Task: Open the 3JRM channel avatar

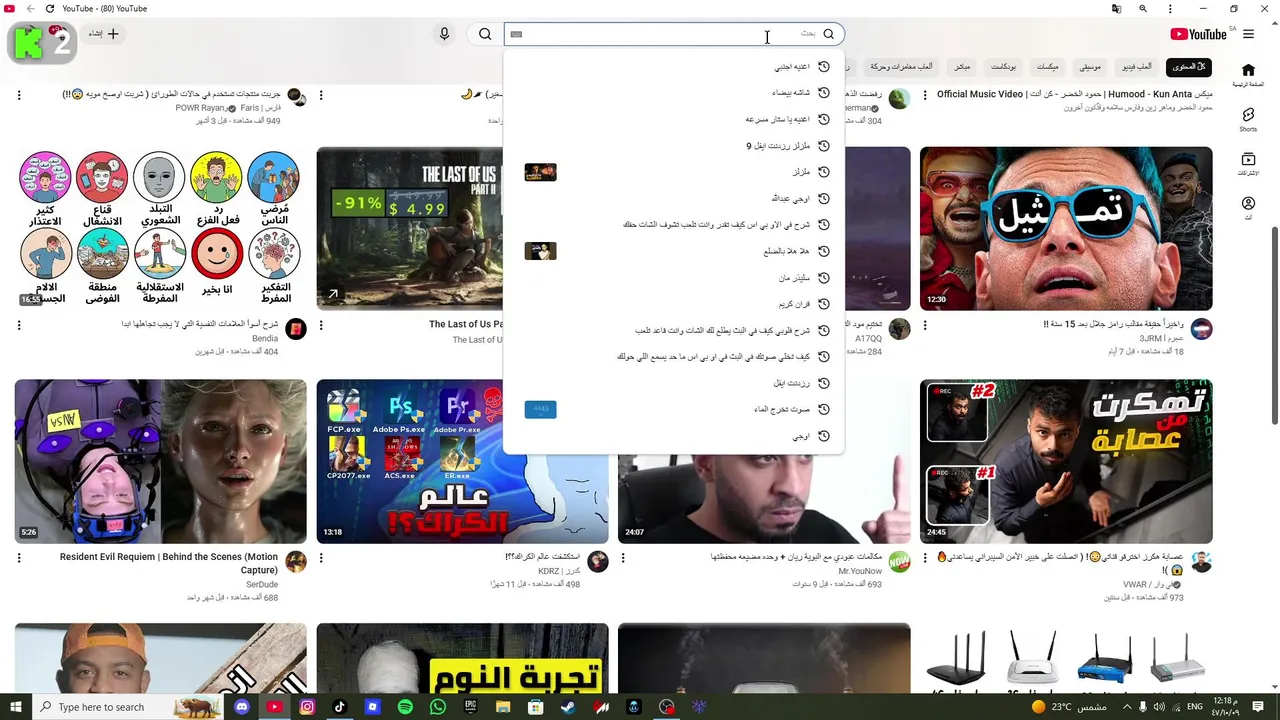Action: tap(1201, 329)
